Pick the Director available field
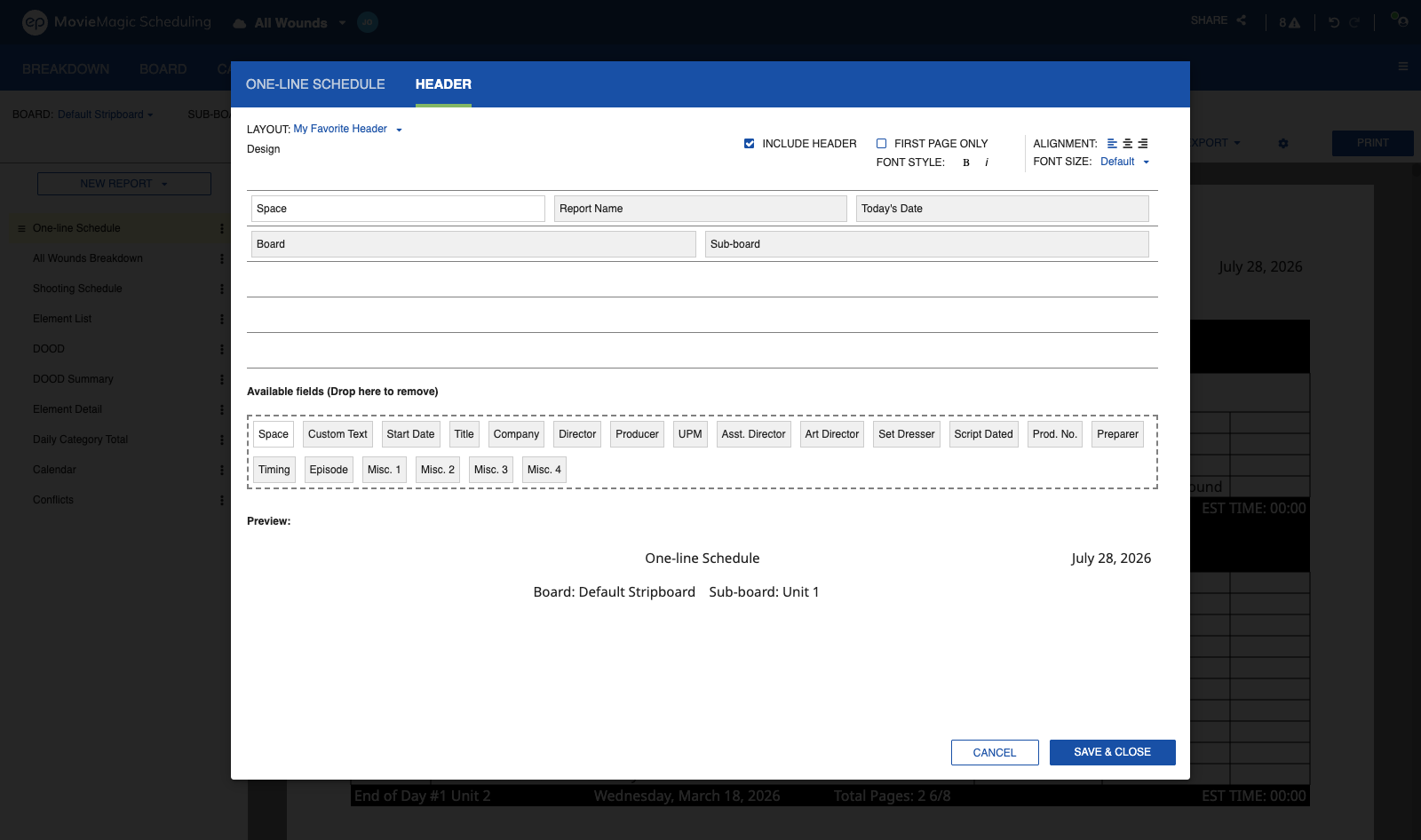Viewport: 1421px width, 840px height. point(577,434)
